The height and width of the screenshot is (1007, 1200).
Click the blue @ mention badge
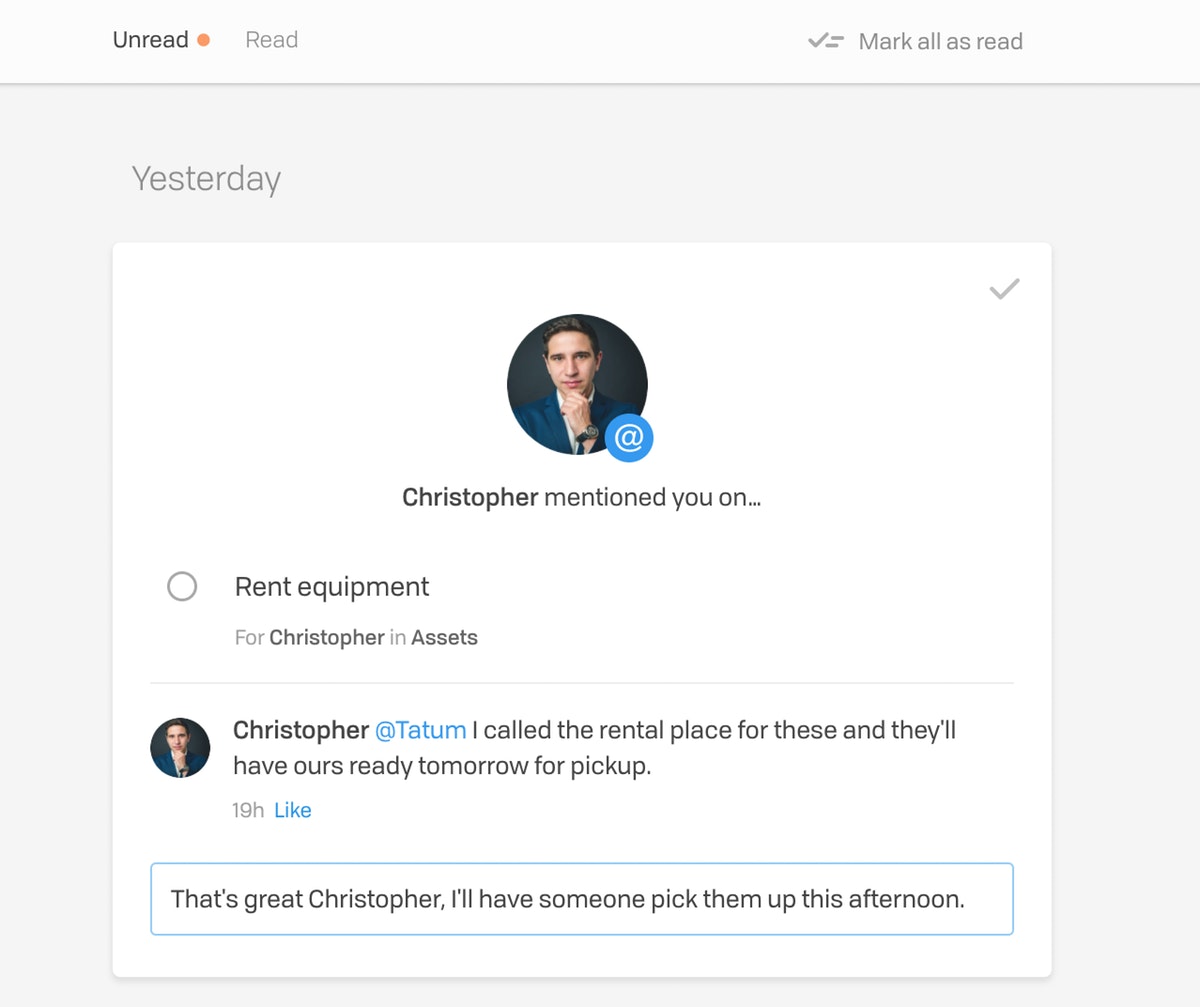tap(629, 438)
